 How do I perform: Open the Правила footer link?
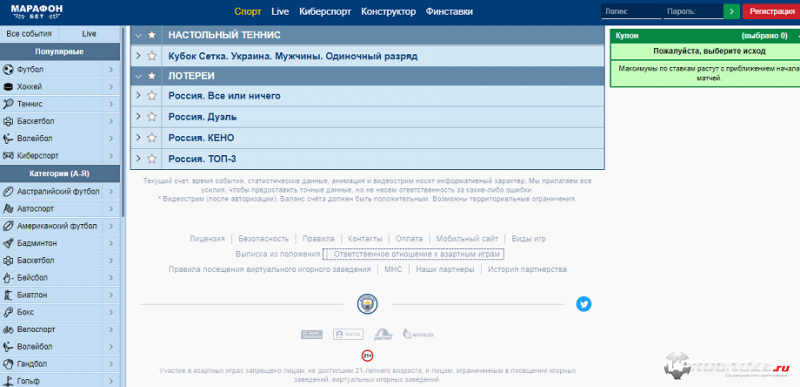click(318, 239)
